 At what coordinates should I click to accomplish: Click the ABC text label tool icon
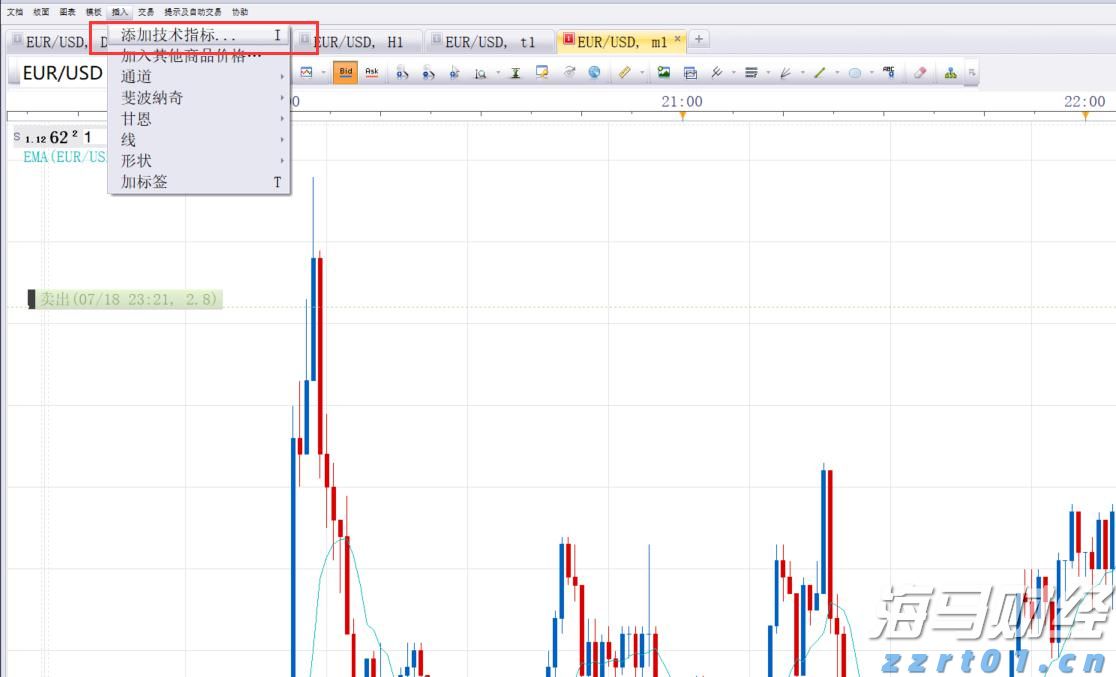[888, 72]
